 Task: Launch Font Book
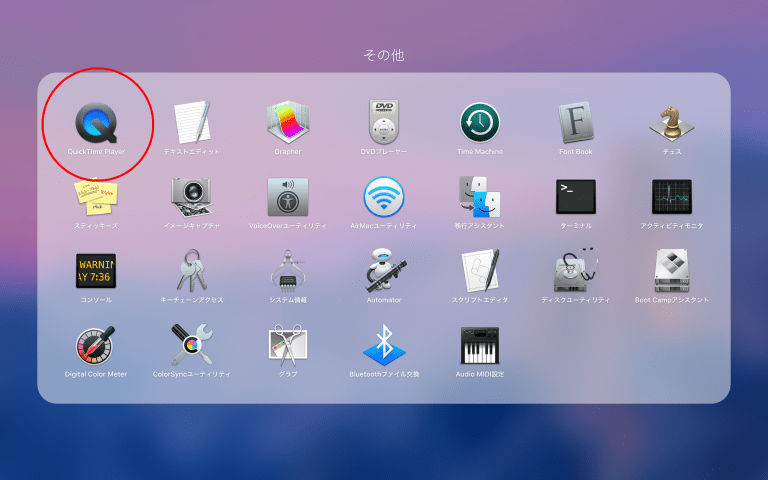576,122
